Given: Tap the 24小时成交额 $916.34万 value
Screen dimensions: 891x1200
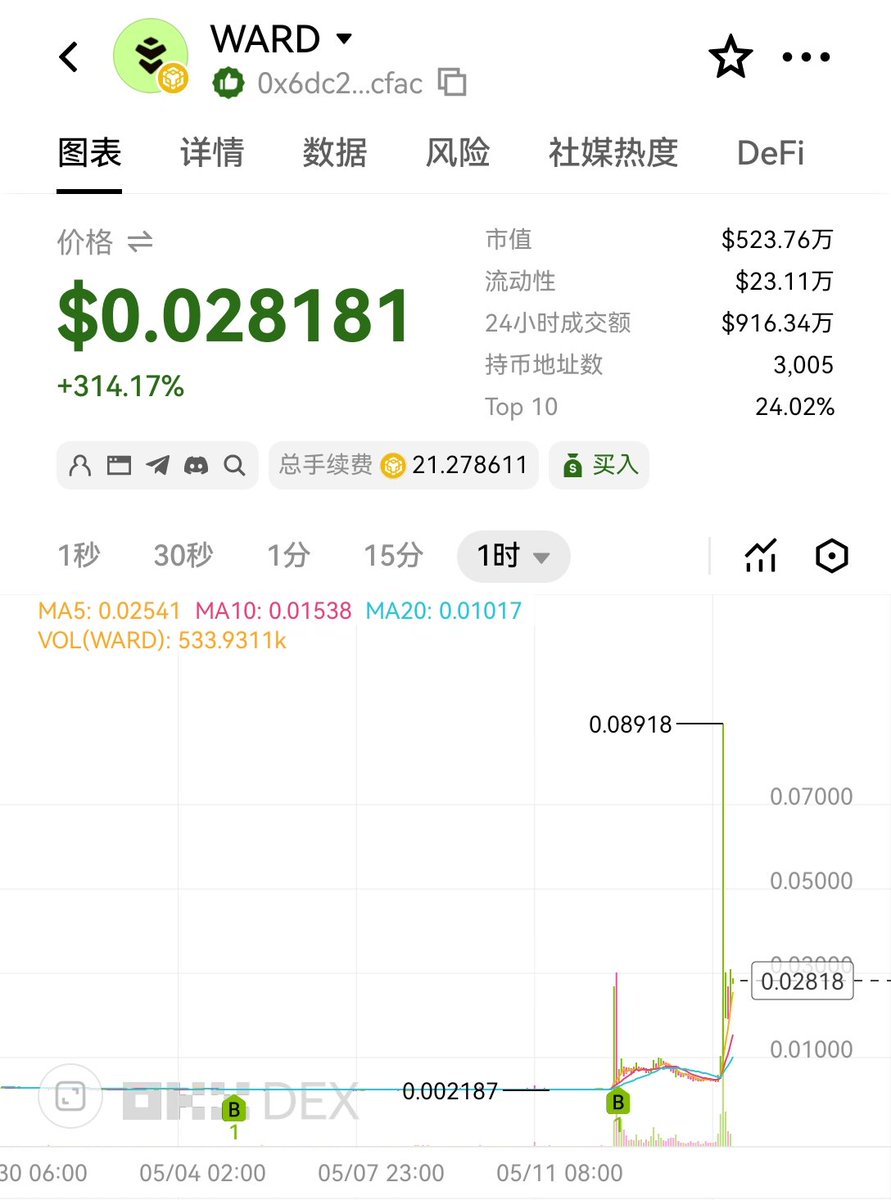Looking at the screenshot, I should (777, 323).
